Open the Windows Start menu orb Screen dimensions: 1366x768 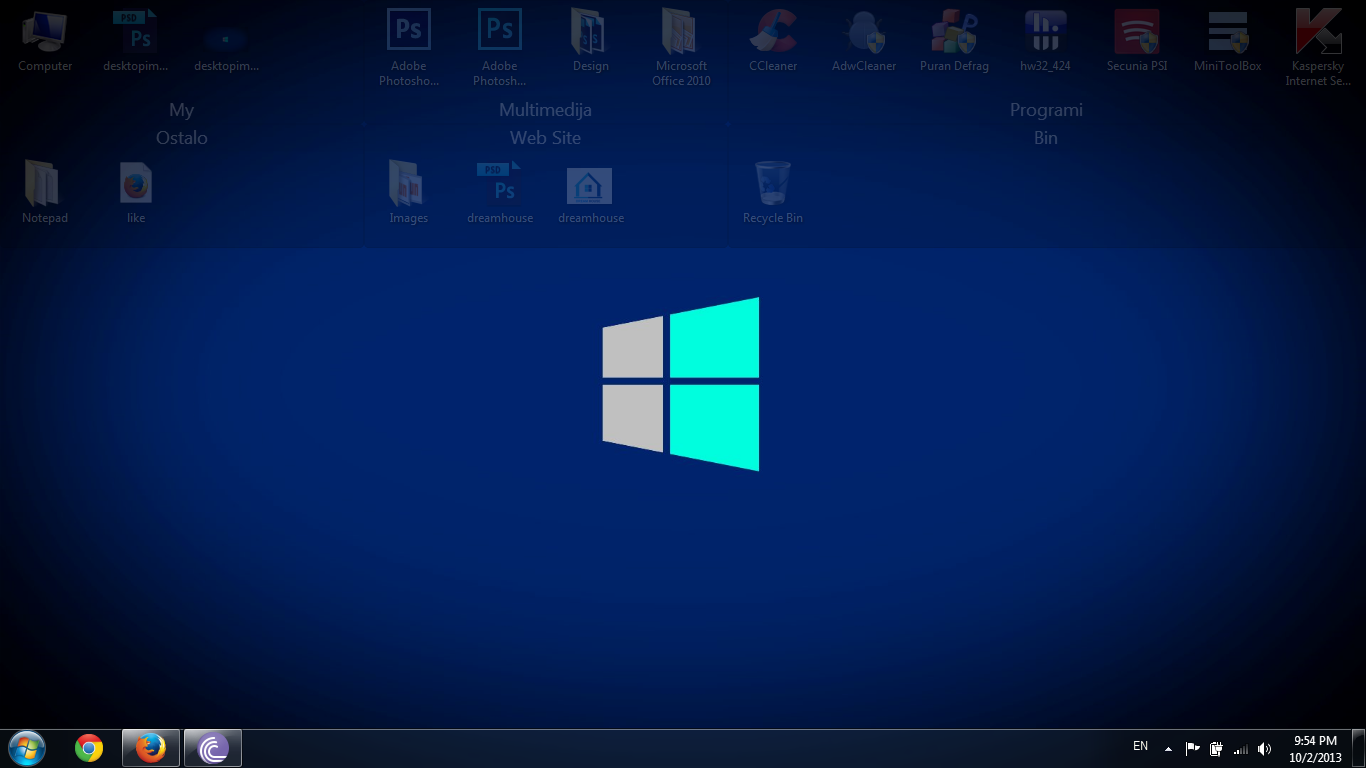pyautogui.click(x=26, y=748)
